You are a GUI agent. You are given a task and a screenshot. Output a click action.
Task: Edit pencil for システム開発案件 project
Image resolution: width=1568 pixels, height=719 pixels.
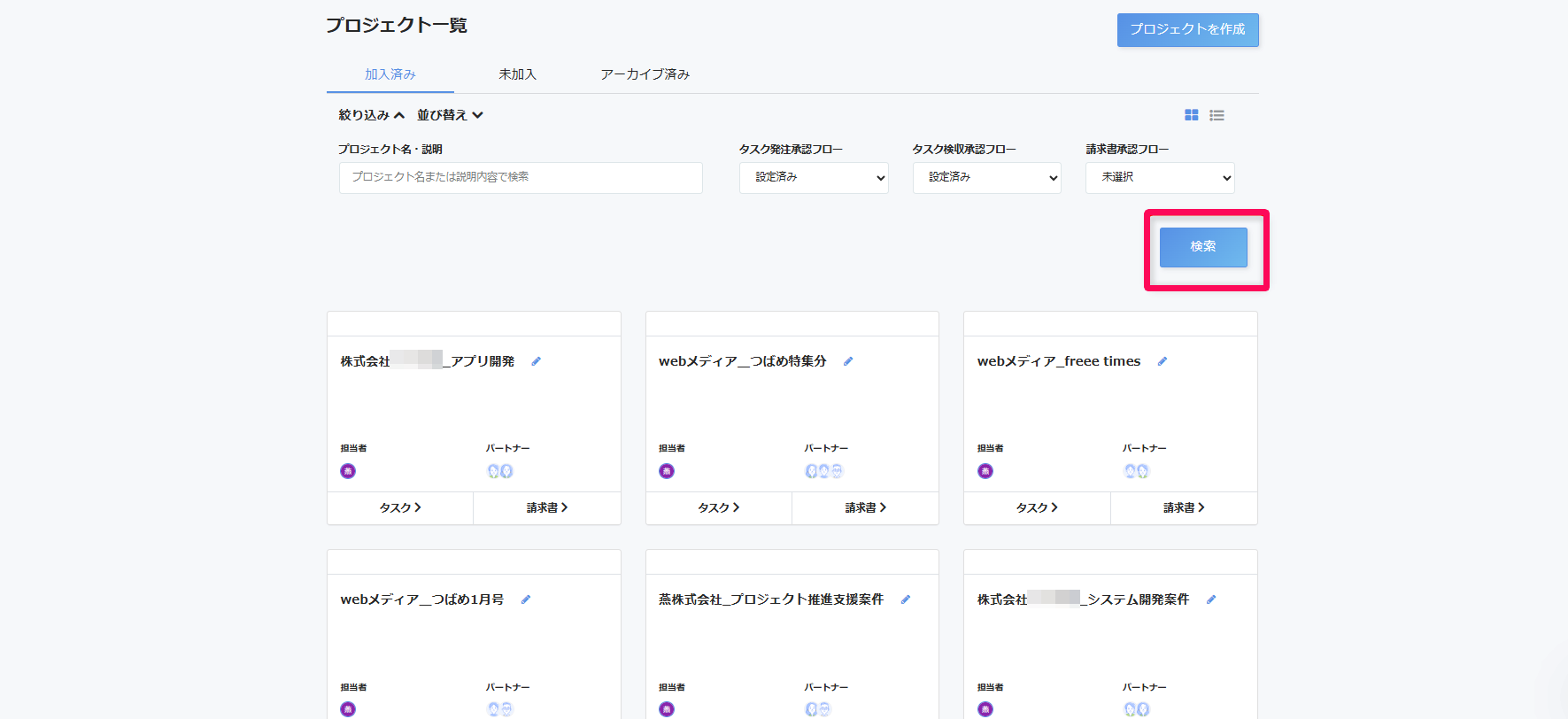click(x=1210, y=599)
